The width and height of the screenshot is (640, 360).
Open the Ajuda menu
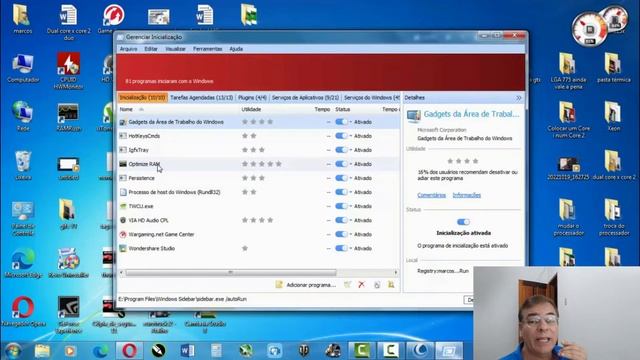coord(236,49)
